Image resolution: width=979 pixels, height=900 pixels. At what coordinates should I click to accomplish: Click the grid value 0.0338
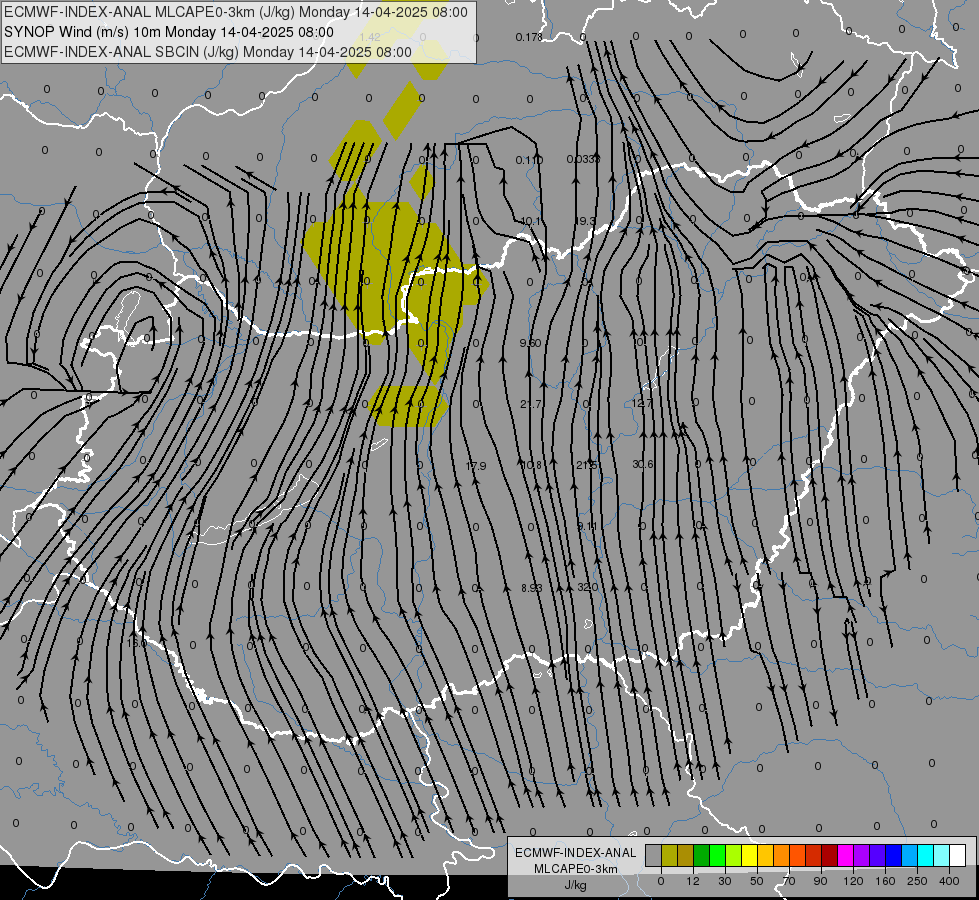point(583,159)
